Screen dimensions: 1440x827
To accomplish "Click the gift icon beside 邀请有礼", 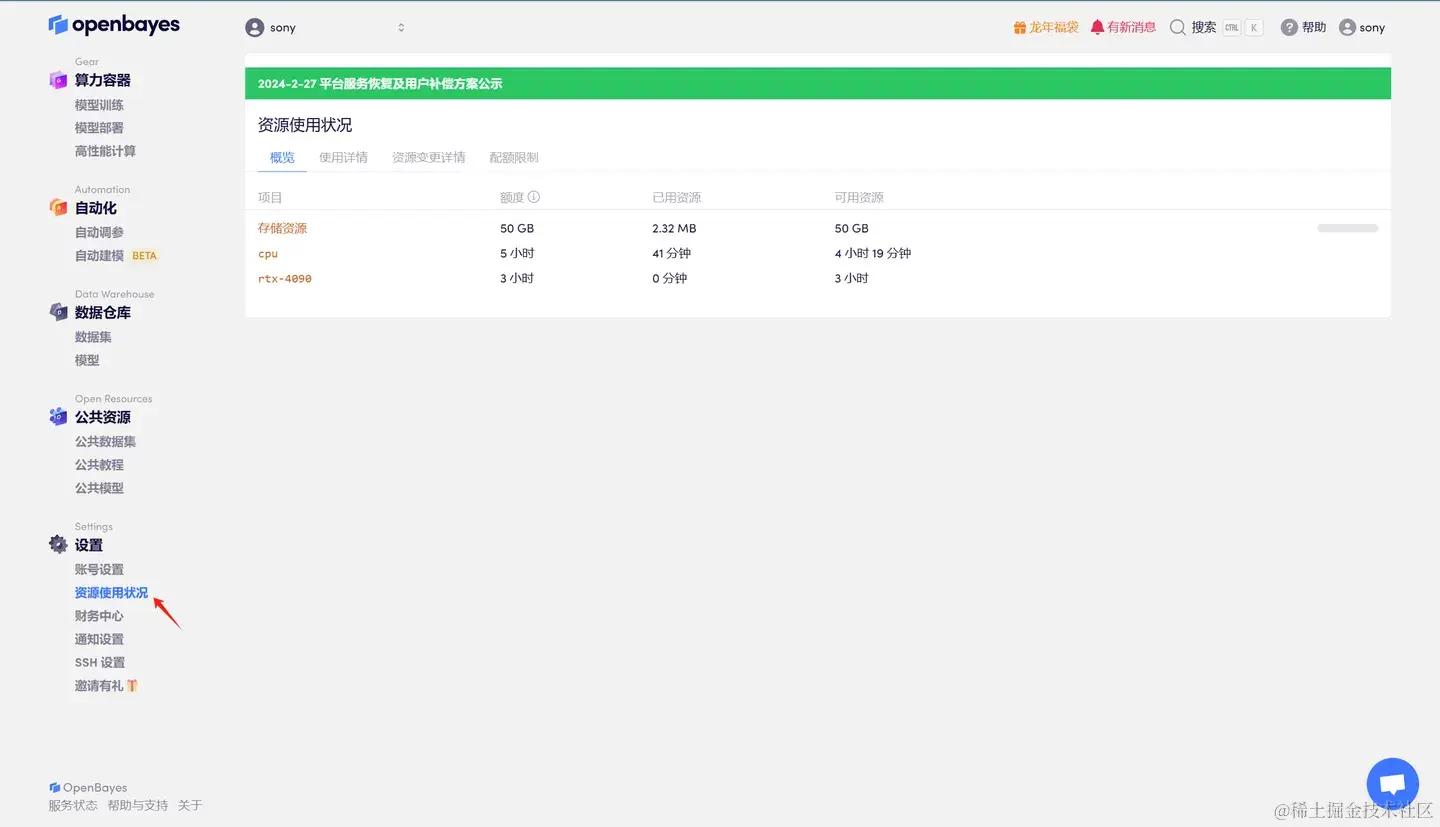I will click(x=132, y=686).
